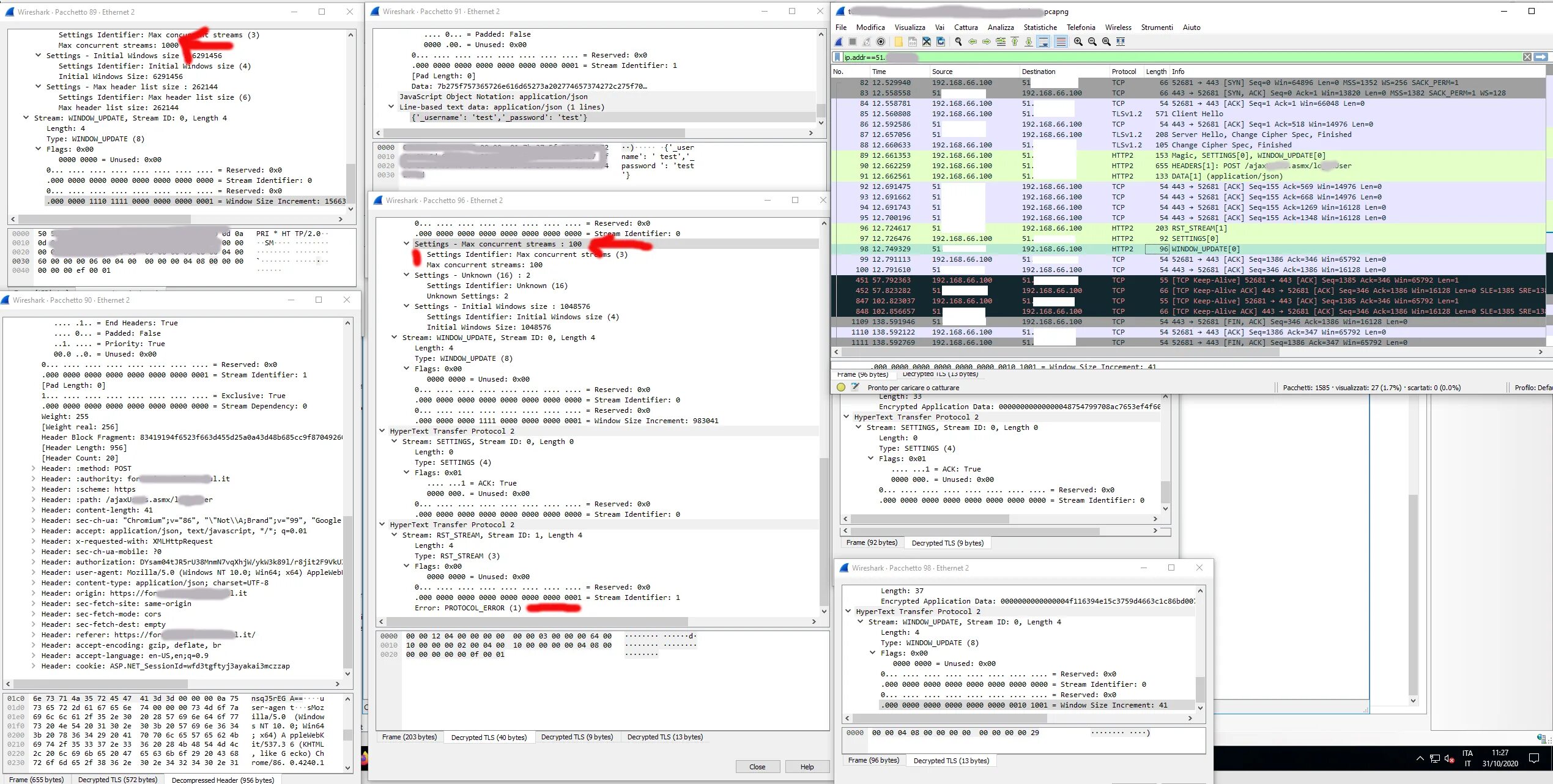
Task: Open the File menu
Action: tap(841, 28)
